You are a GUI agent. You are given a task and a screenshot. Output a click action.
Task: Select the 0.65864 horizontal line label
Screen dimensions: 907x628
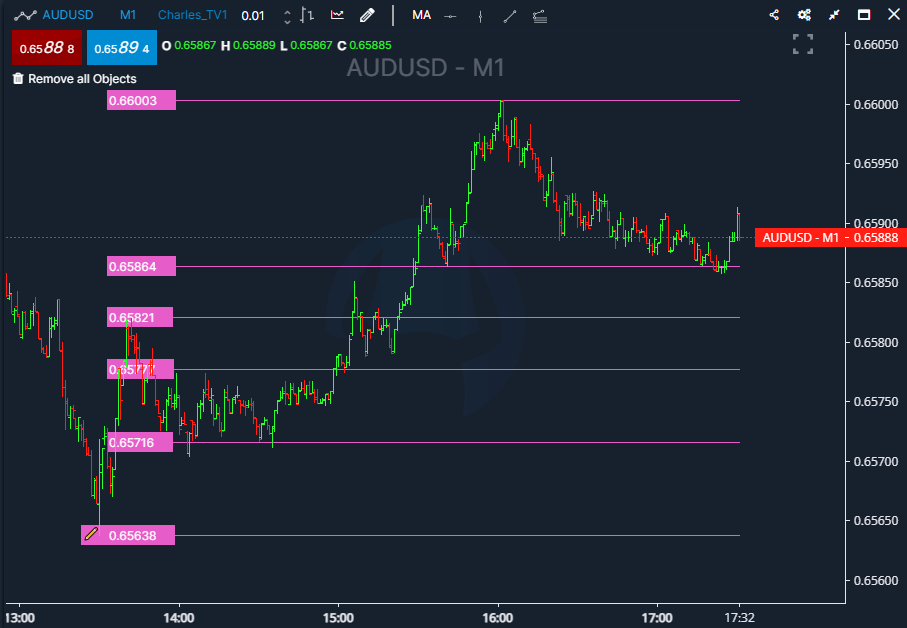[141, 266]
